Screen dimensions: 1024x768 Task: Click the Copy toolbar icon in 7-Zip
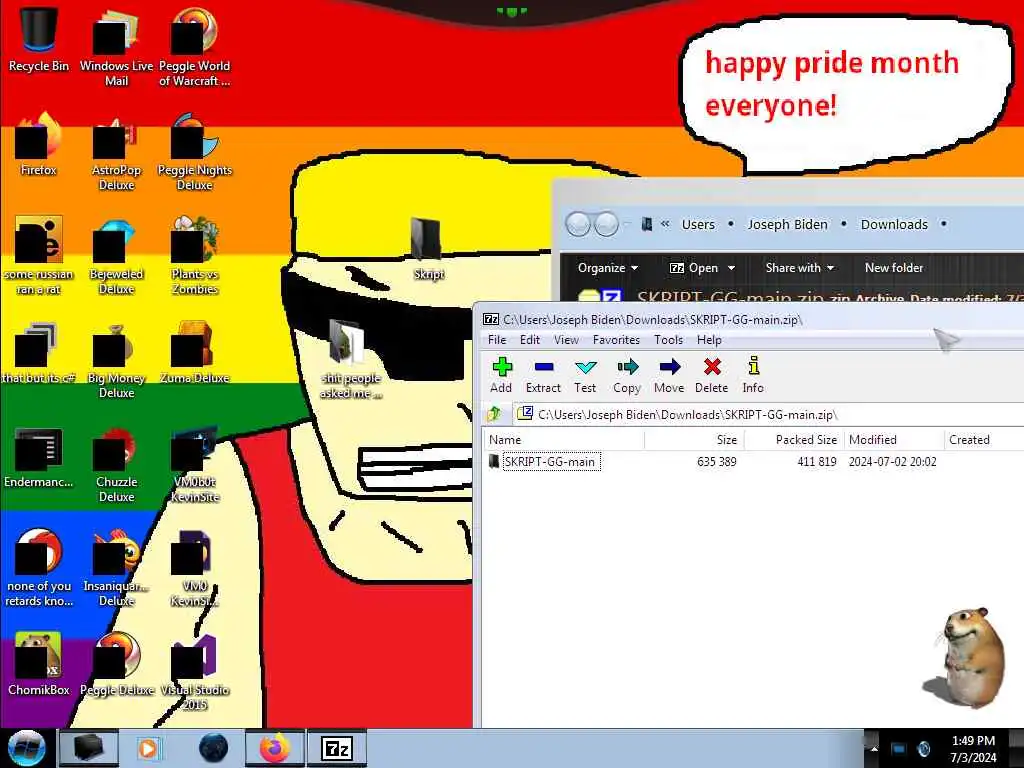coord(627,375)
